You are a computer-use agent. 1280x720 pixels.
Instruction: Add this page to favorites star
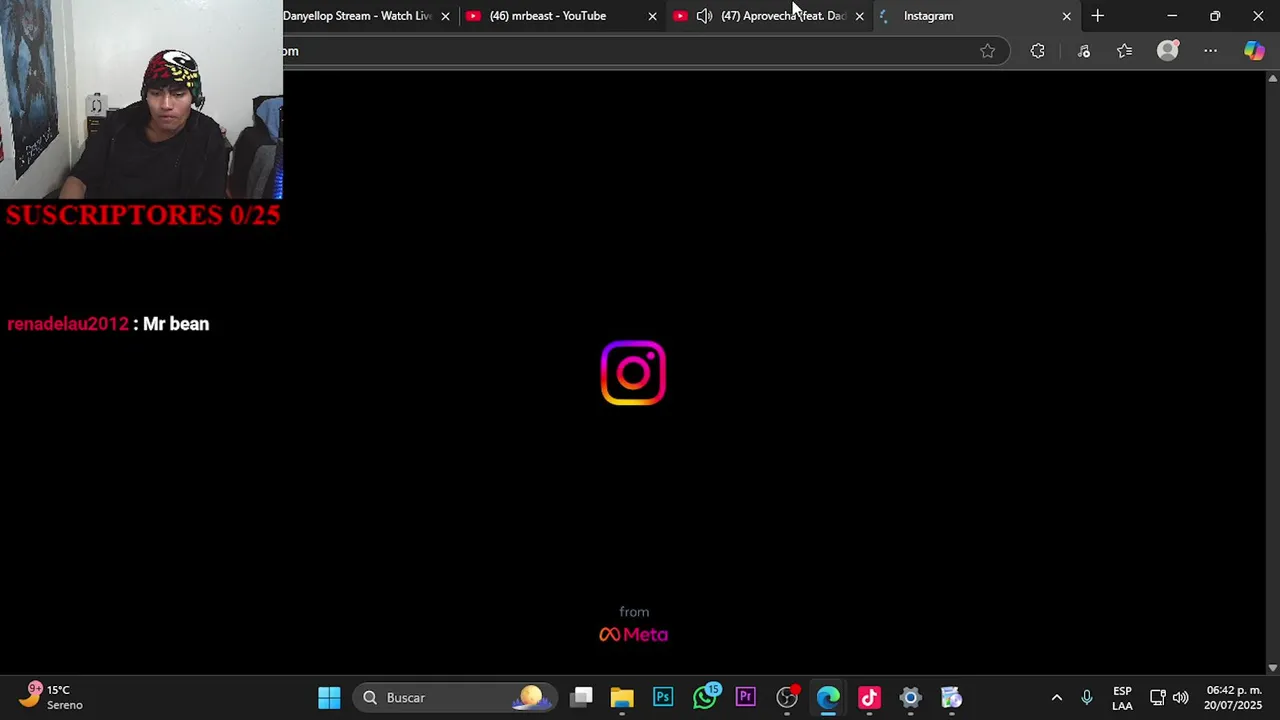click(x=987, y=51)
